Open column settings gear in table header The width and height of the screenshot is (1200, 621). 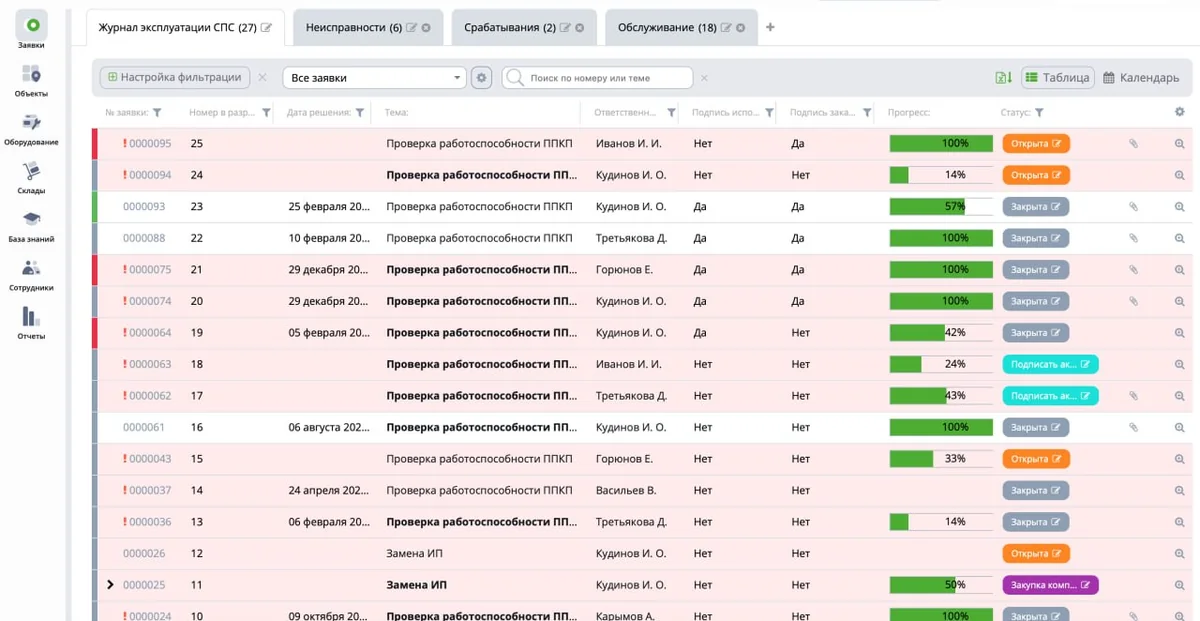click(x=1179, y=112)
